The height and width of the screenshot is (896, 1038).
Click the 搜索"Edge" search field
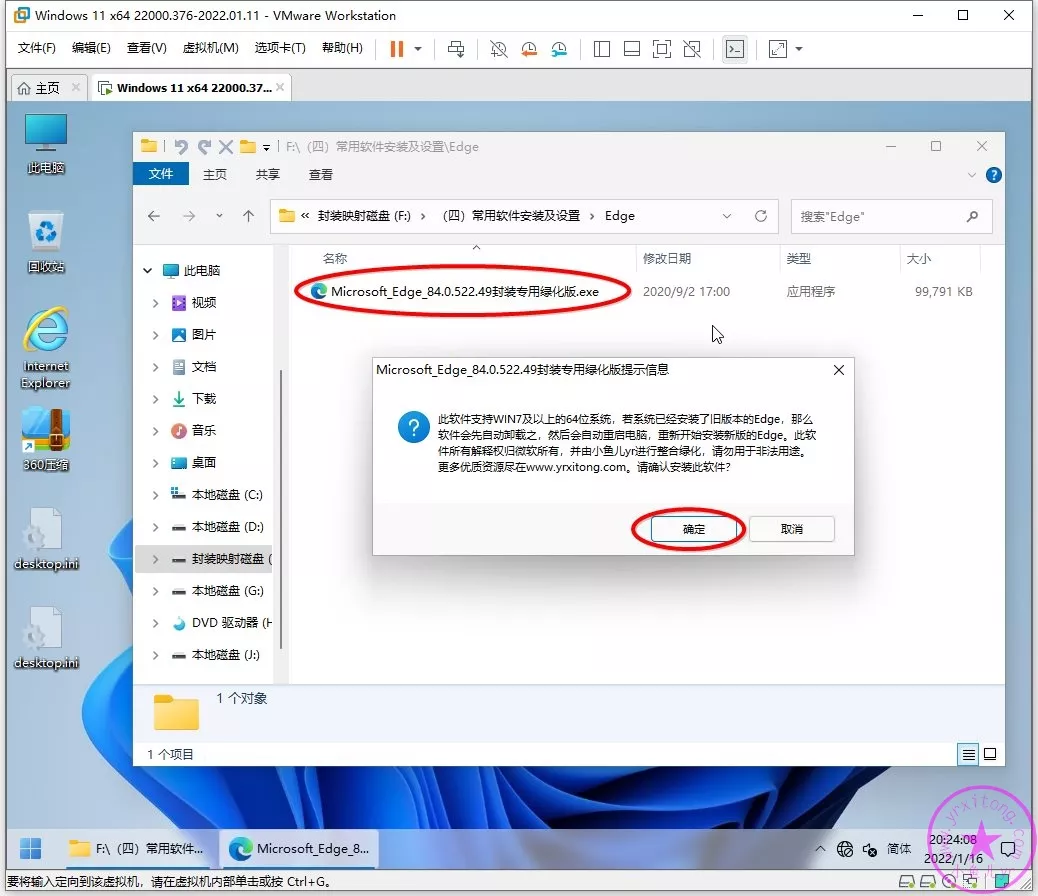coord(878,216)
